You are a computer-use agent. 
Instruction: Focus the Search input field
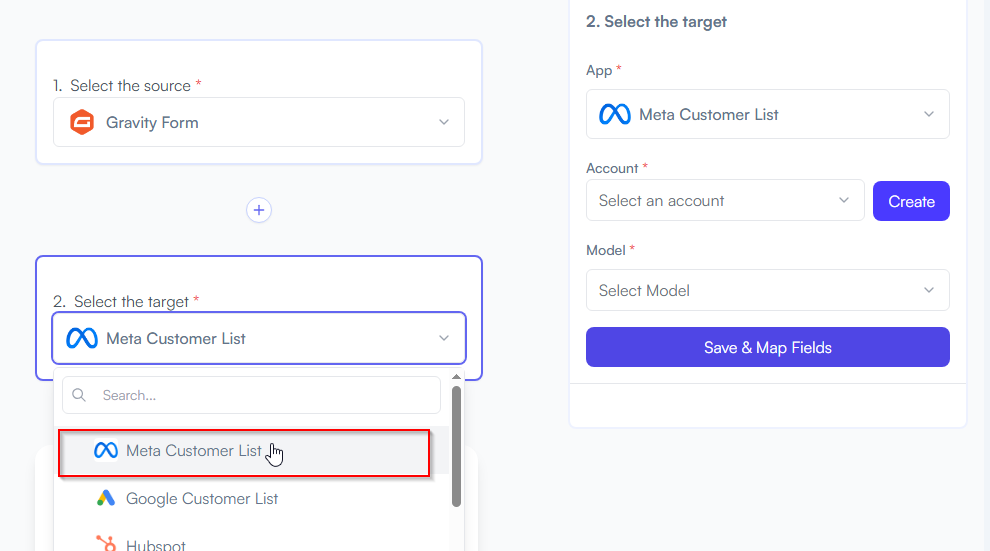coord(251,395)
